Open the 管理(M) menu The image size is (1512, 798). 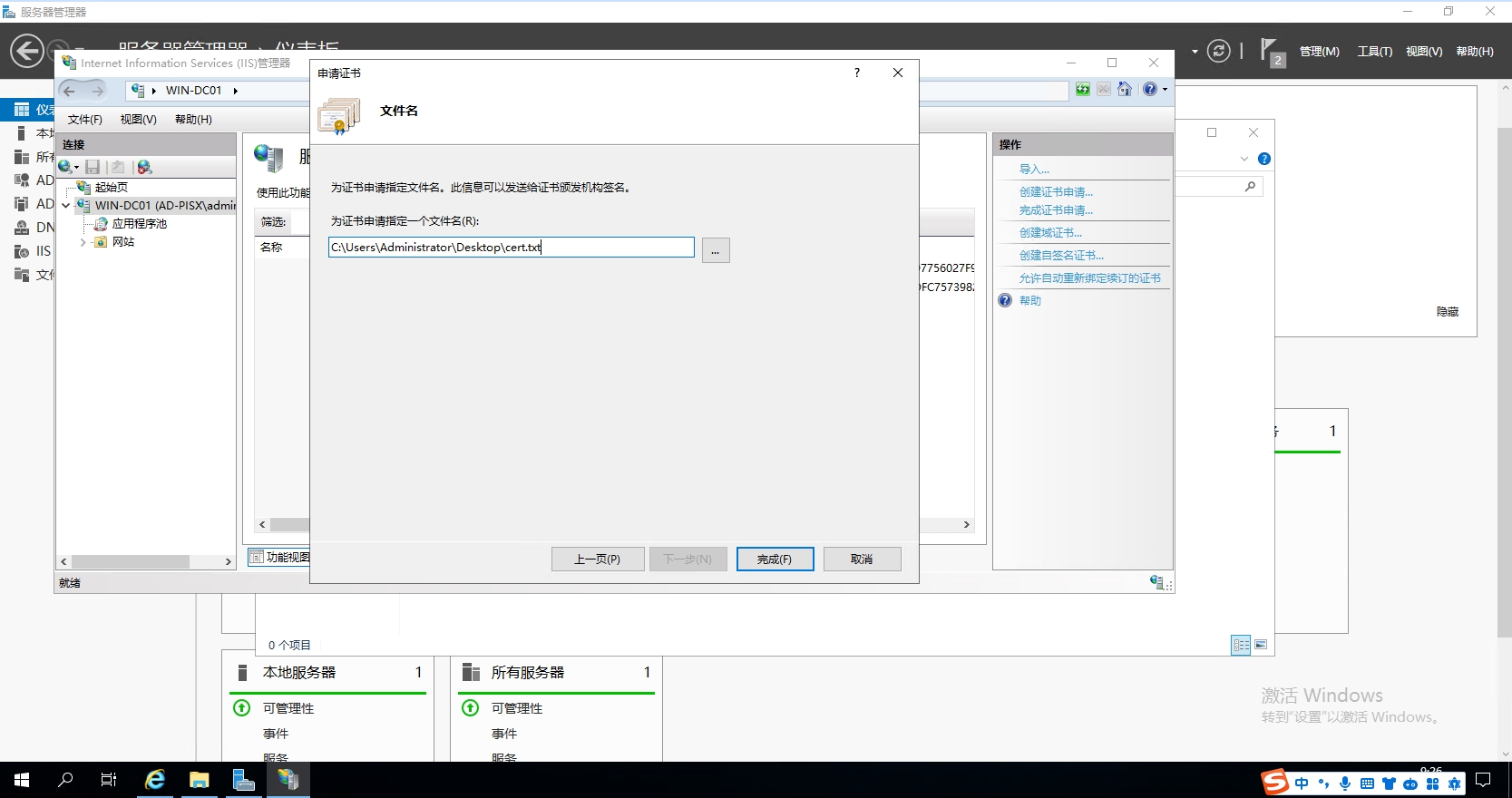[1319, 52]
